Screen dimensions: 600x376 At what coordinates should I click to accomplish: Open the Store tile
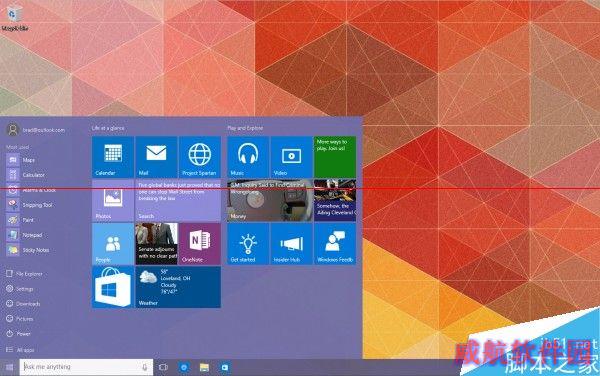coord(113,287)
